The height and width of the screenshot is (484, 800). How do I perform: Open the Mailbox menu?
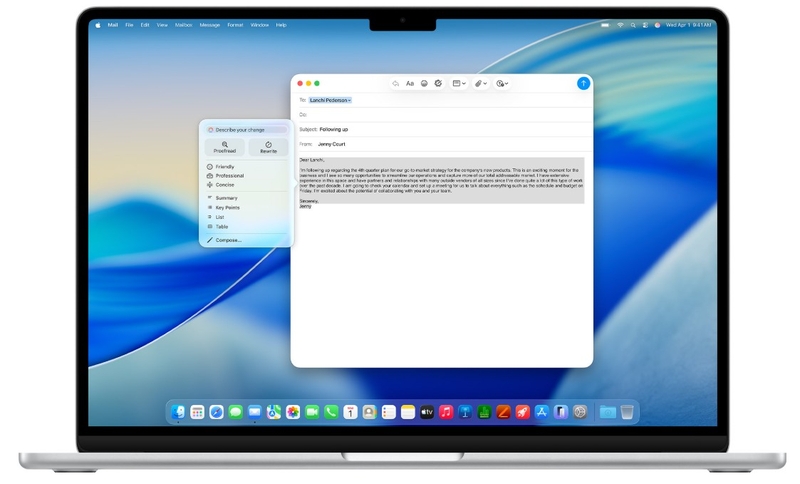coord(183,24)
